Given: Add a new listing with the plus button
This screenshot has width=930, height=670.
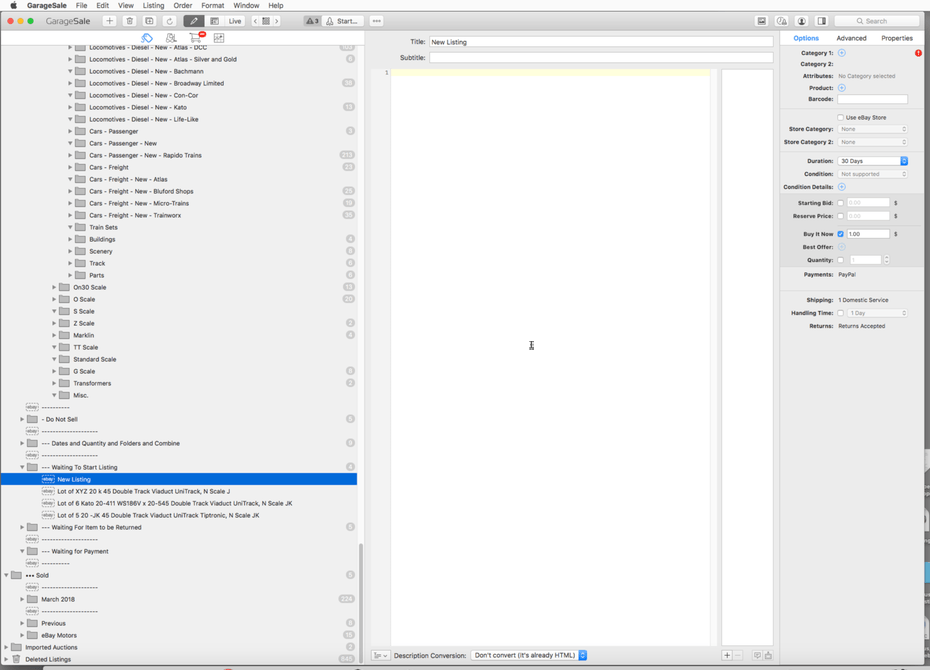Looking at the screenshot, I should tap(110, 21).
